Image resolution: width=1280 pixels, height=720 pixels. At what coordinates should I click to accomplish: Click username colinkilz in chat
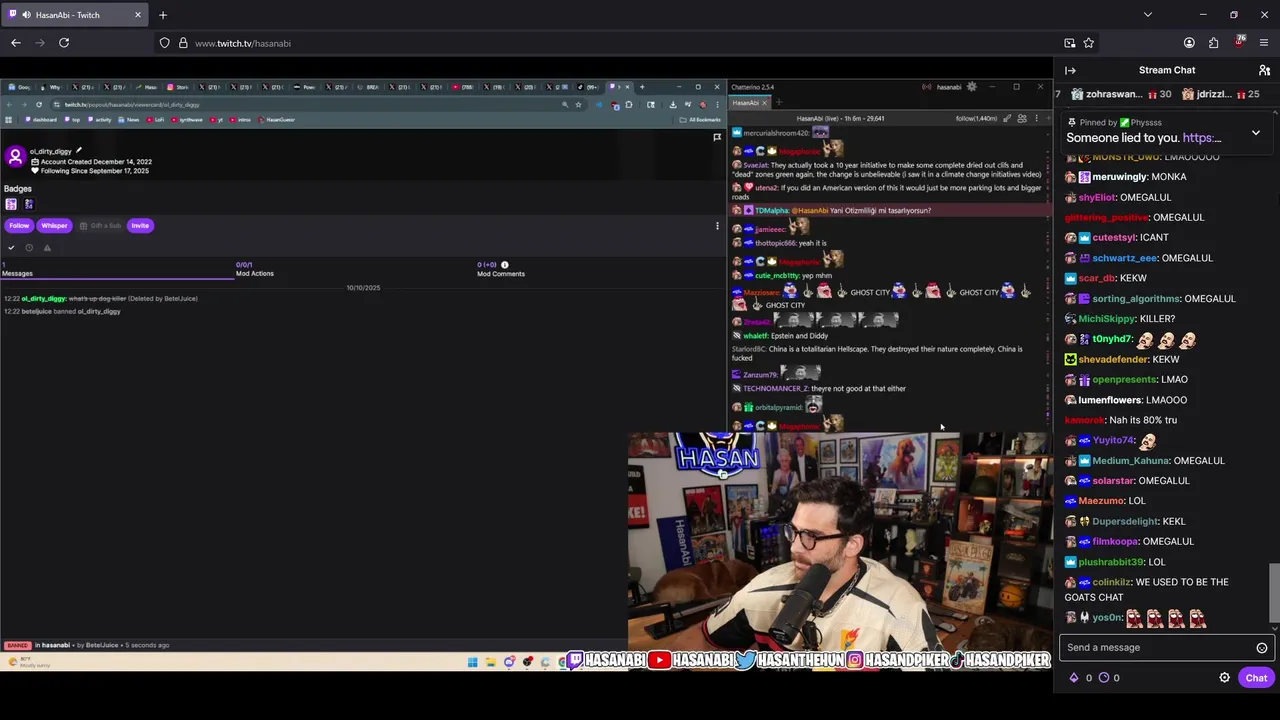pyautogui.click(x=1111, y=582)
